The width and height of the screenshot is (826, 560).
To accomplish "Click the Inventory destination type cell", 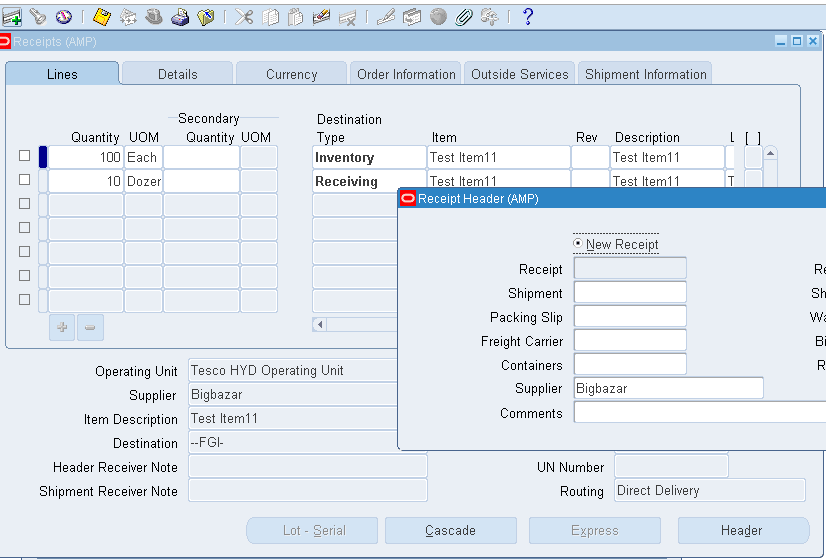I will coord(369,158).
